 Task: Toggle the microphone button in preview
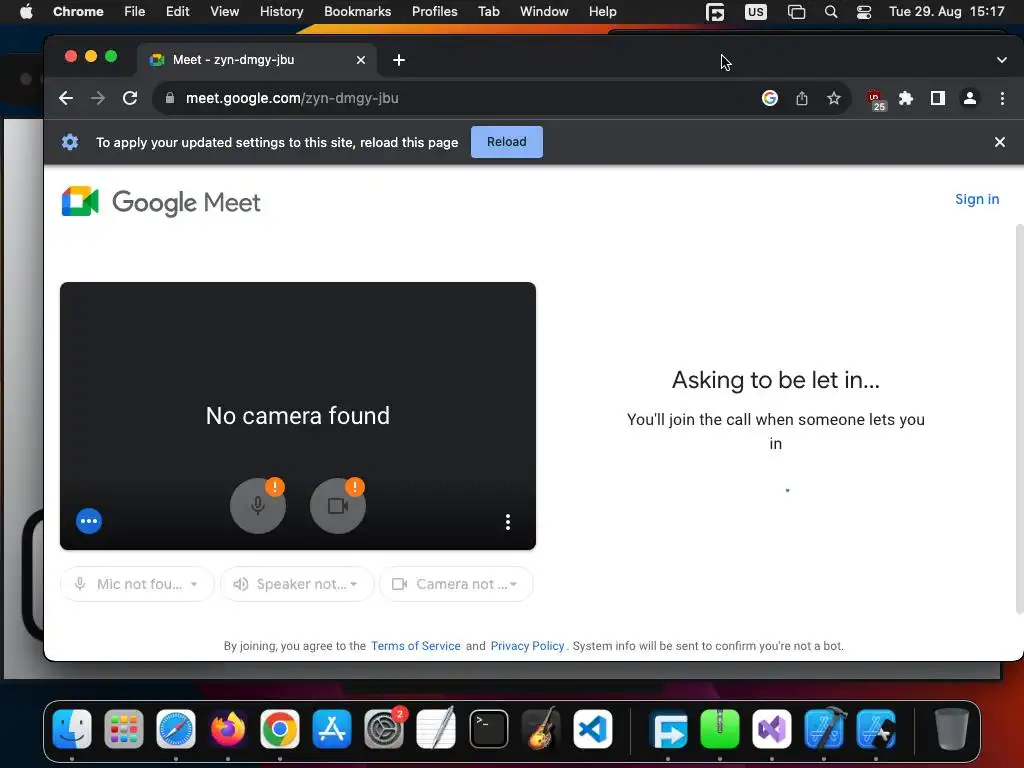[x=258, y=505]
